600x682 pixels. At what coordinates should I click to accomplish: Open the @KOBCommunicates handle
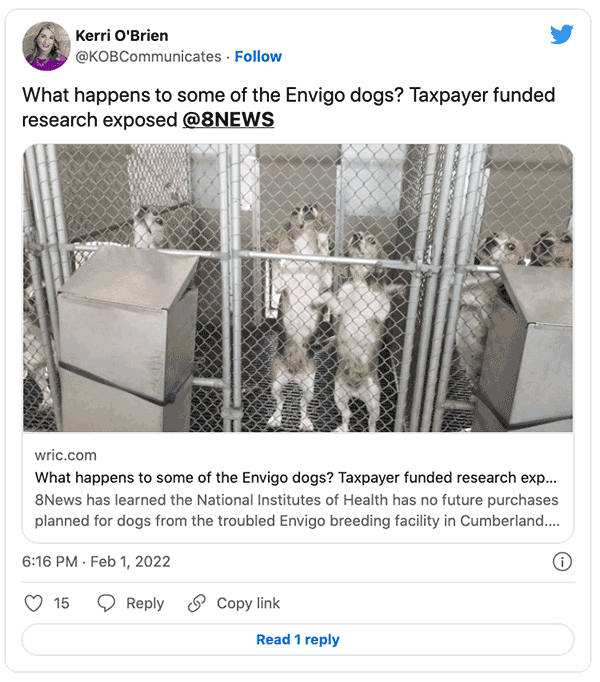pos(148,57)
